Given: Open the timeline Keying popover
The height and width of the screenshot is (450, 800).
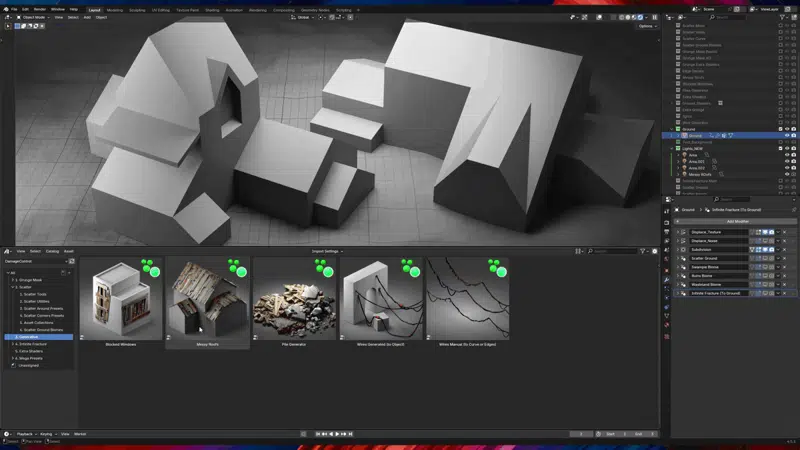Looking at the screenshot, I should coord(47,434).
